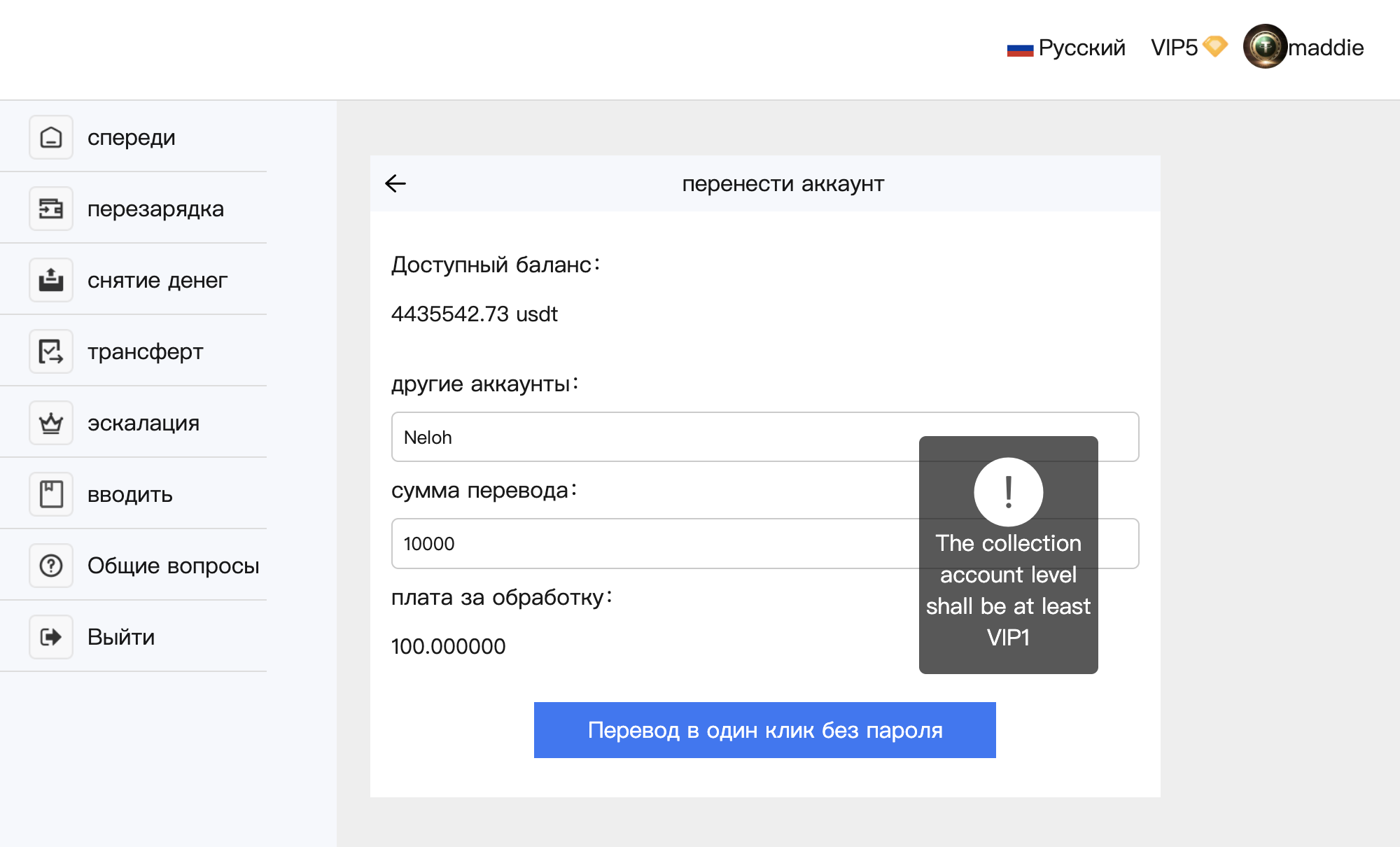Click the deposit/вводить icon
This screenshot has width=1400, height=847.
(52, 493)
